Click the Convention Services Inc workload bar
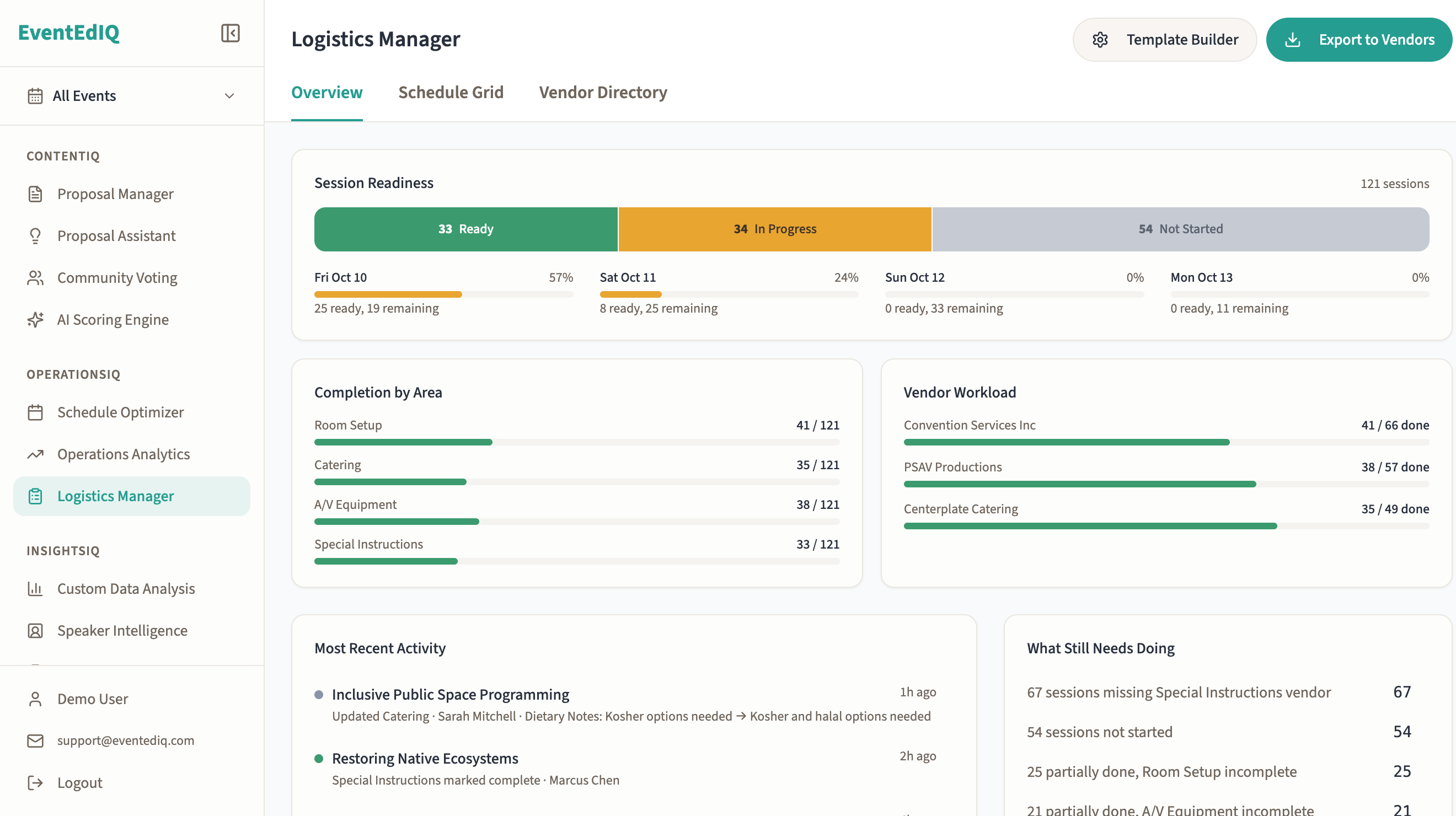This screenshot has width=1456, height=816. (x=1166, y=442)
